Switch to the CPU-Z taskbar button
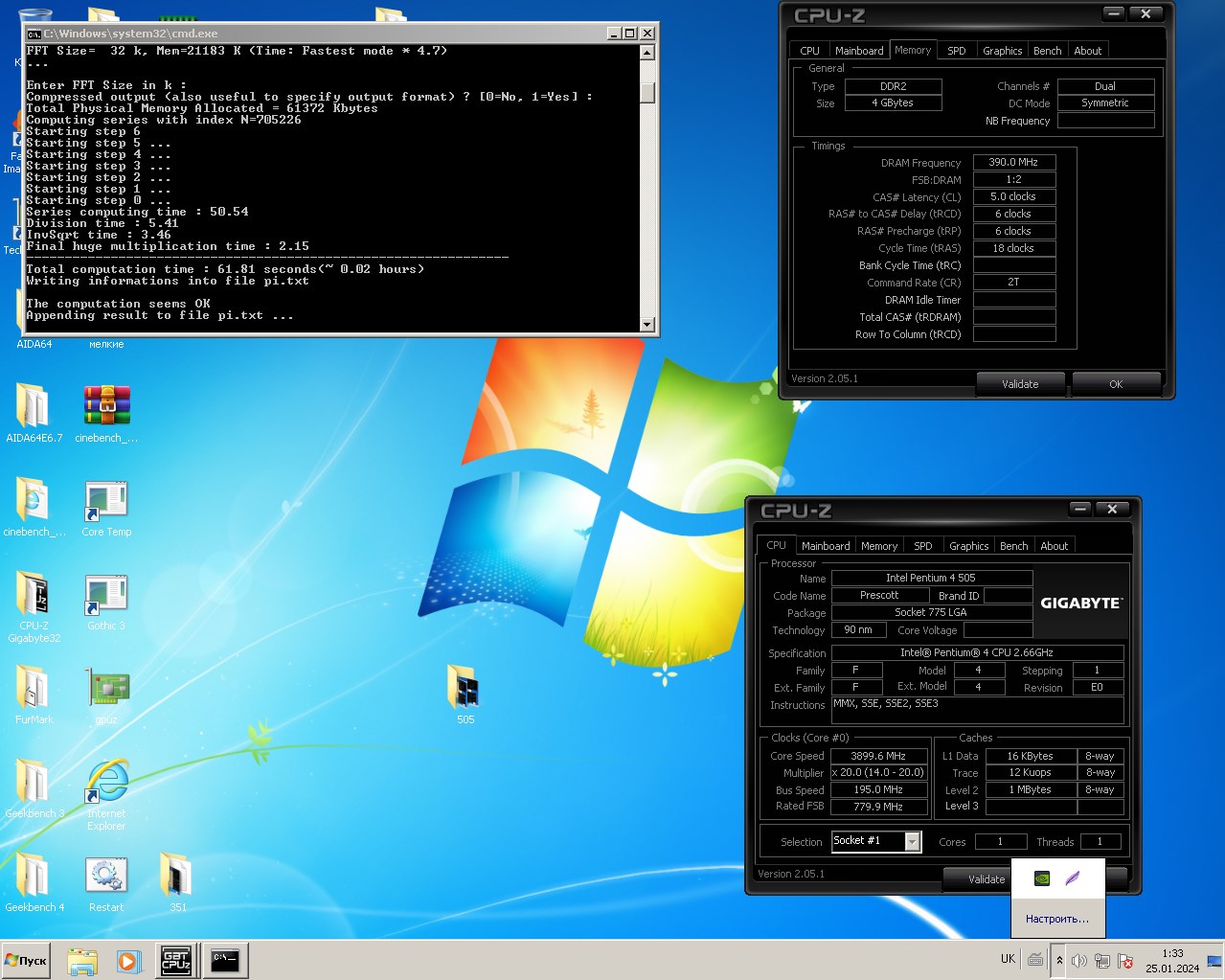 coord(176,960)
